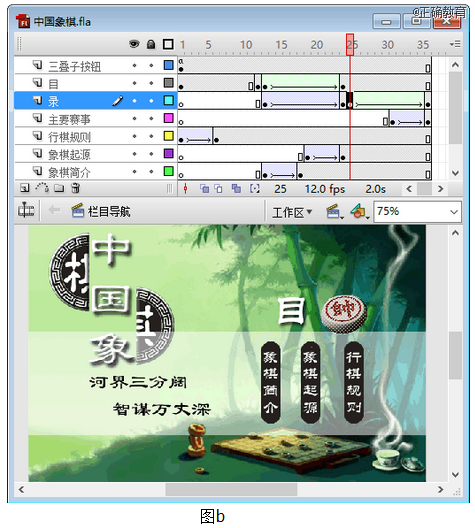This screenshot has height=528, width=475.
Task: Insert a new layer folder
Action: 59,188
